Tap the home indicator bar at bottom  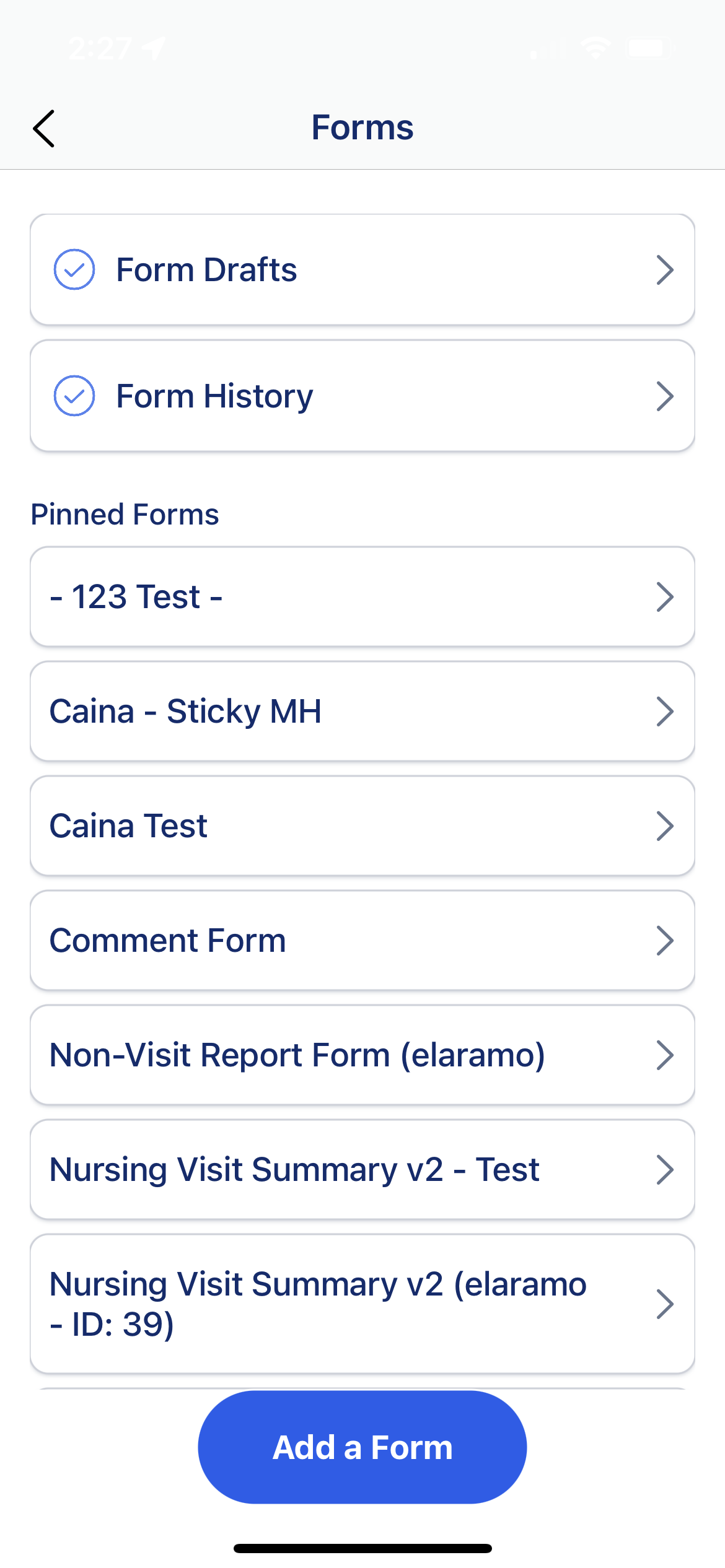pyautogui.click(x=362, y=1548)
